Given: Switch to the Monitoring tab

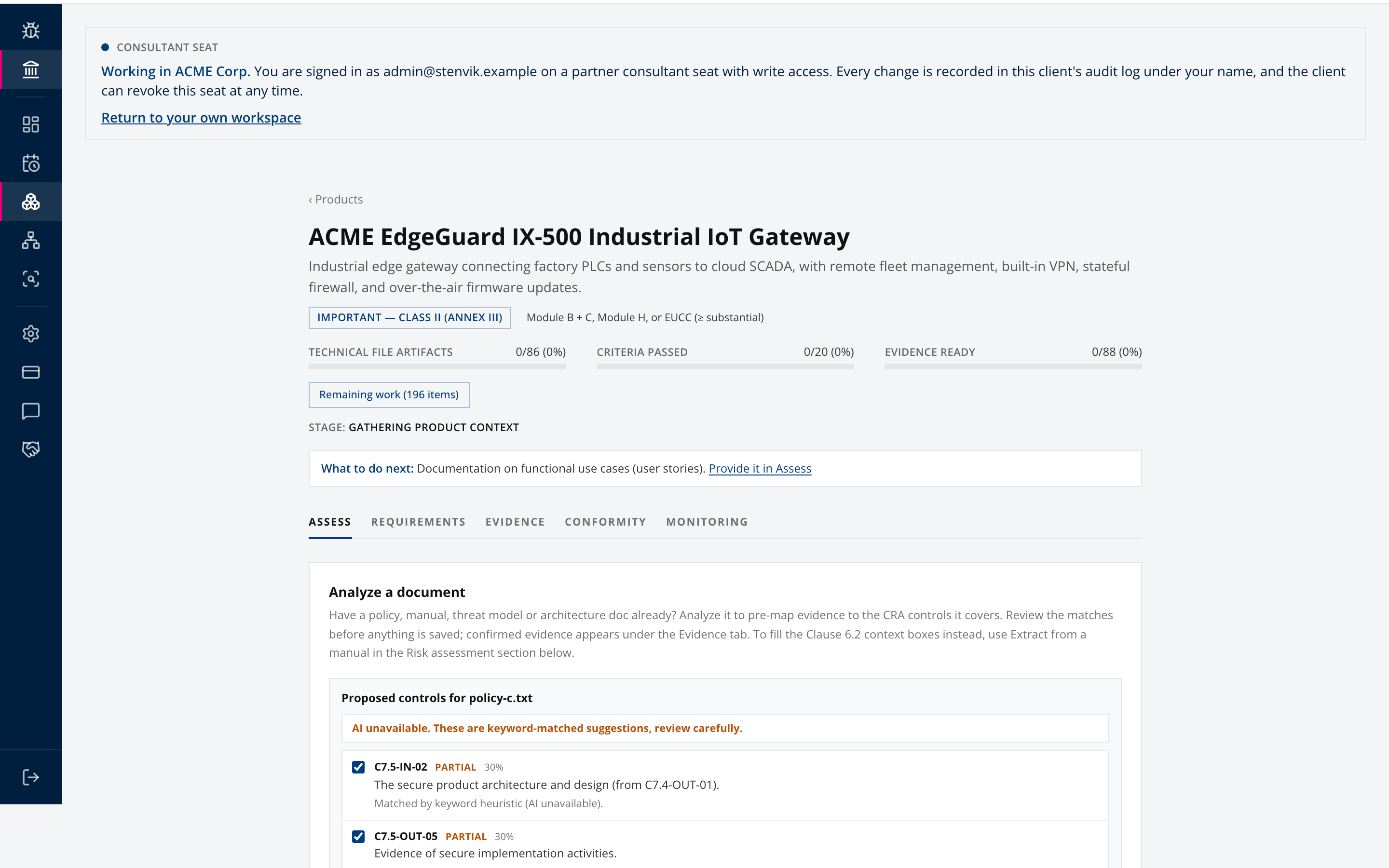Looking at the screenshot, I should point(707,522).
